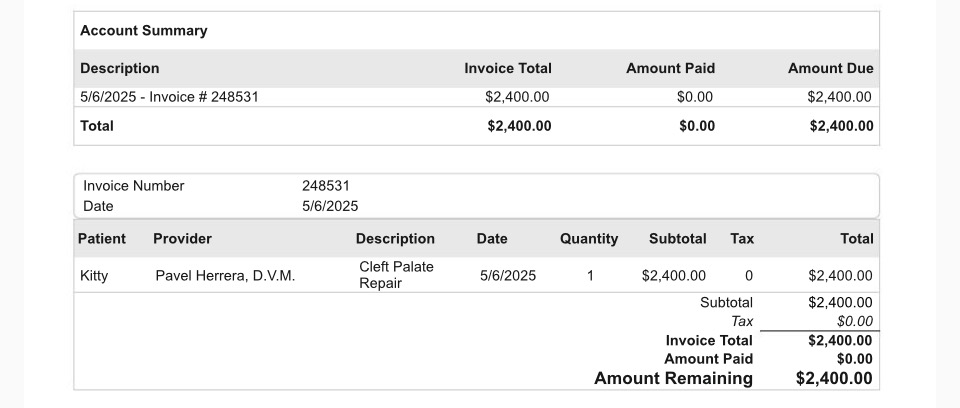Click the Amount Due column header
Viewport: 960px width, 408px height.
[830, 69]
